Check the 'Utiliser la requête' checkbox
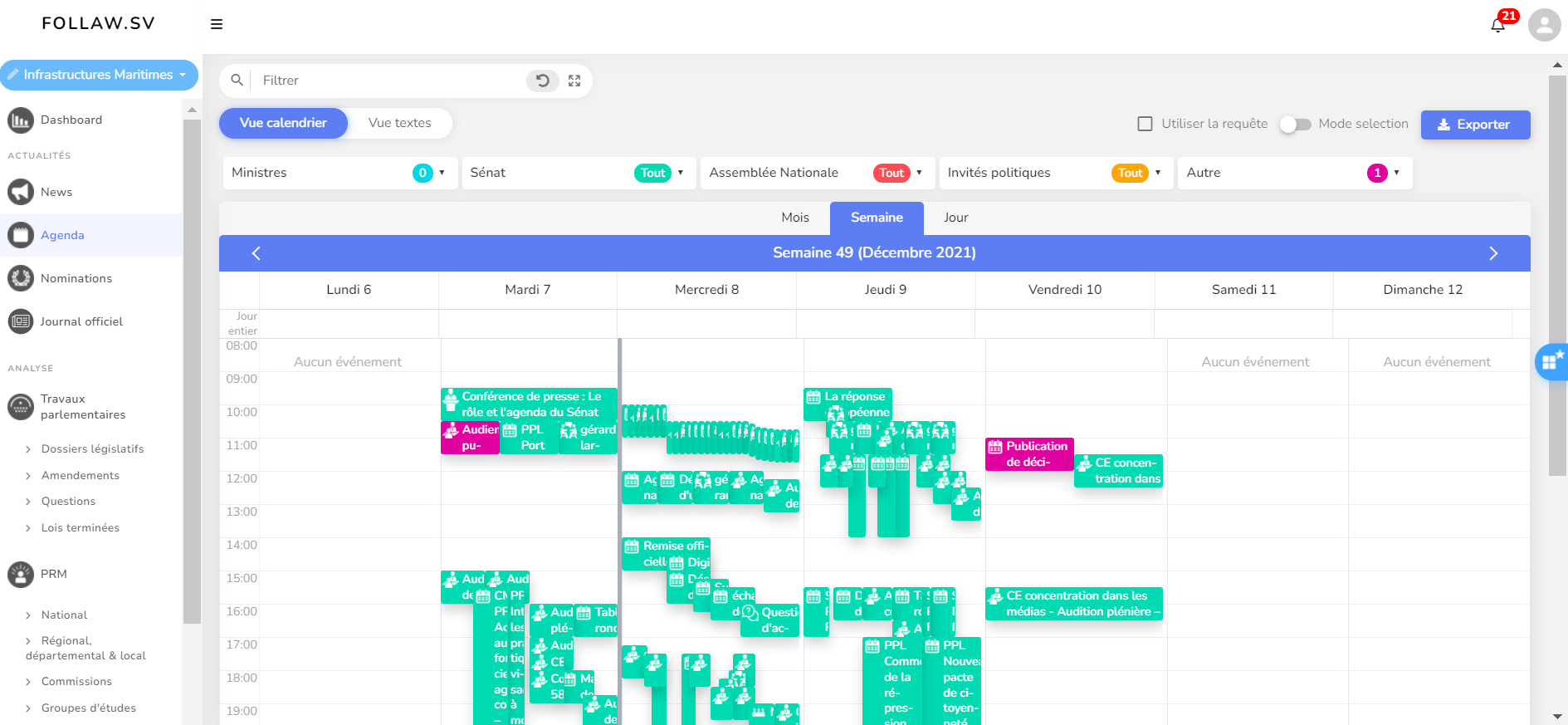This screenshot has width=1568, height=725. (1145, 124)
